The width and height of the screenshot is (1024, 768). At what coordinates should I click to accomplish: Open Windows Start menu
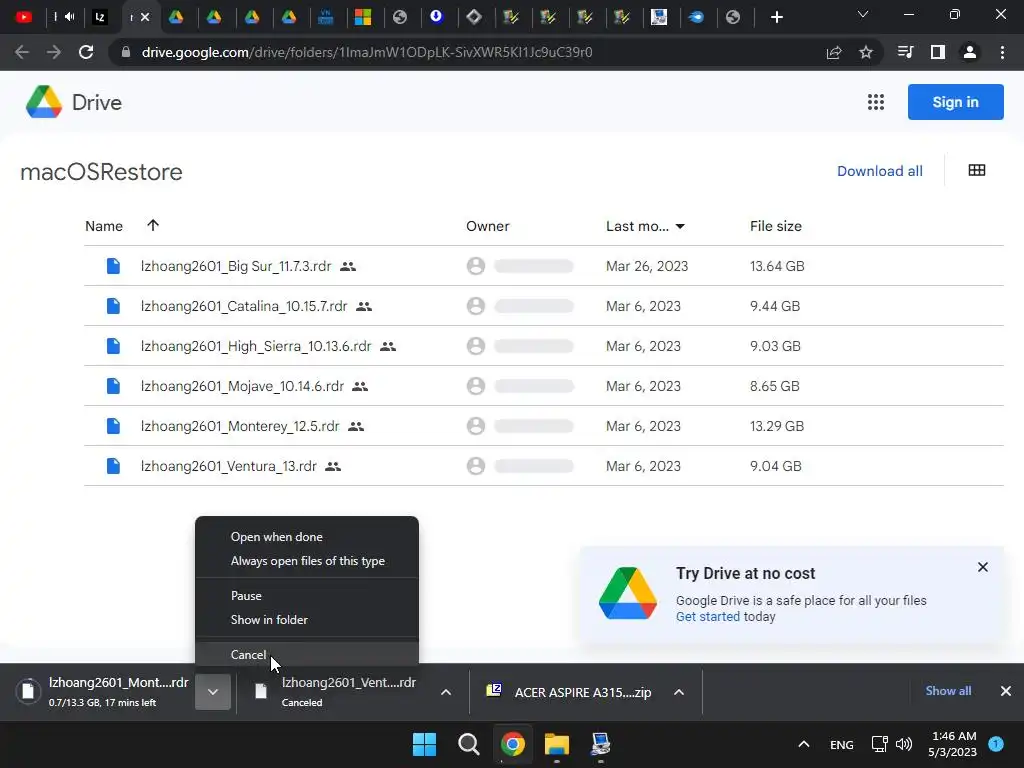click(x=424, y=744)
